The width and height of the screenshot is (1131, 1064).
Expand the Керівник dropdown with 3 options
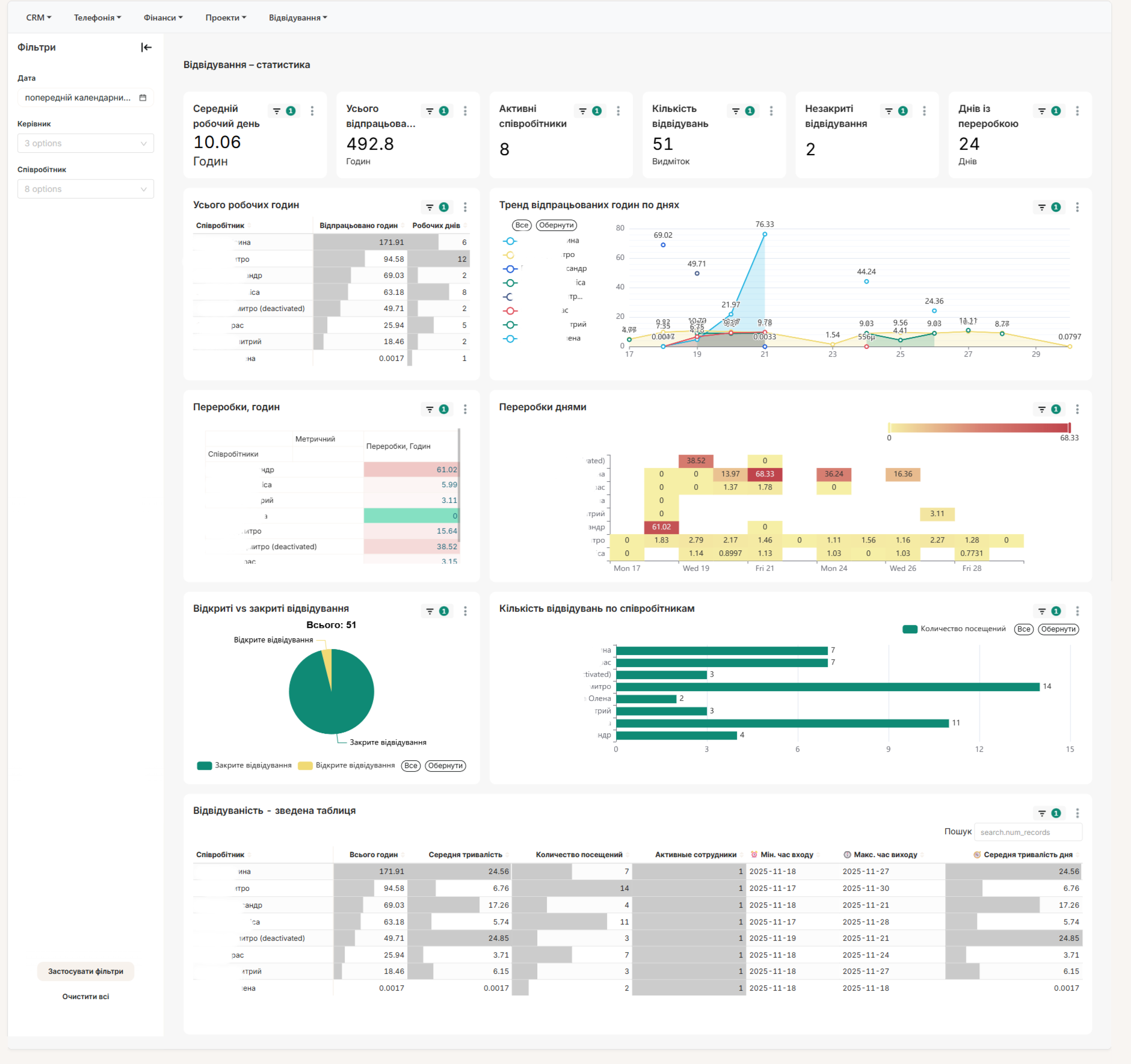click(x=85, y=143)
